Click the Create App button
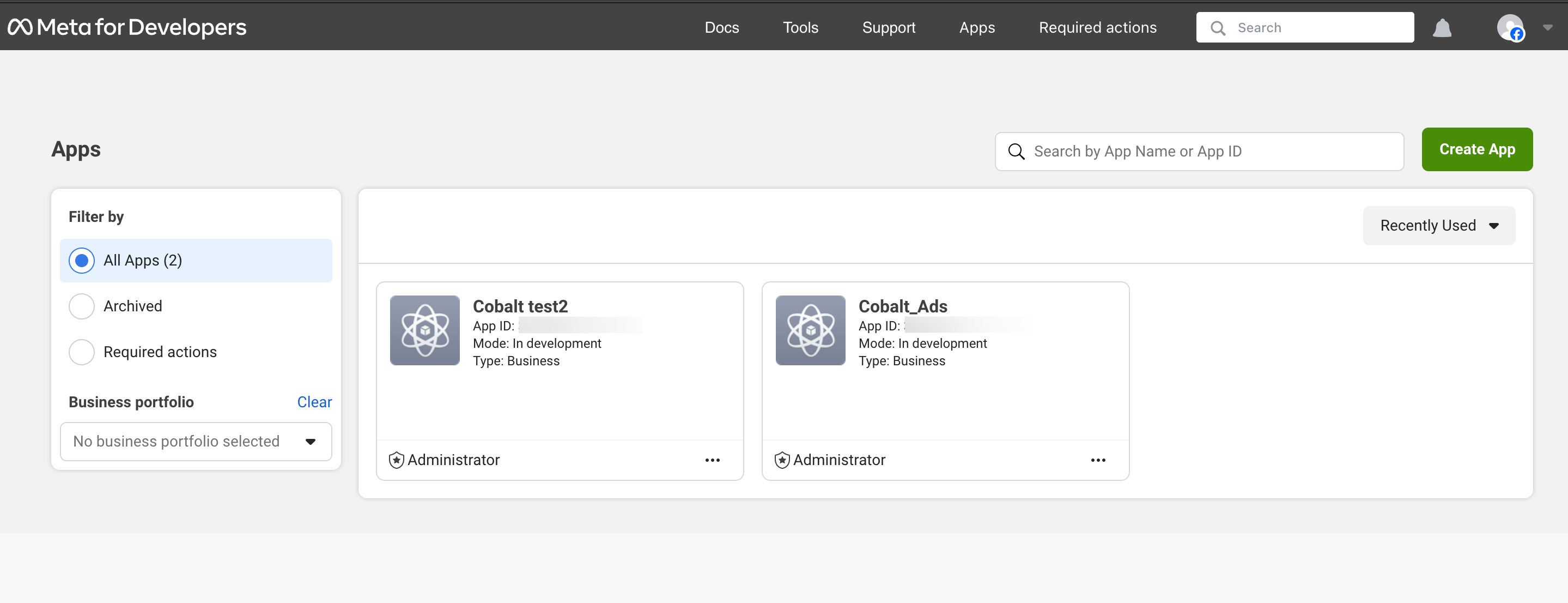This screenshot has width=1568, height=603. click(1478, 149)
